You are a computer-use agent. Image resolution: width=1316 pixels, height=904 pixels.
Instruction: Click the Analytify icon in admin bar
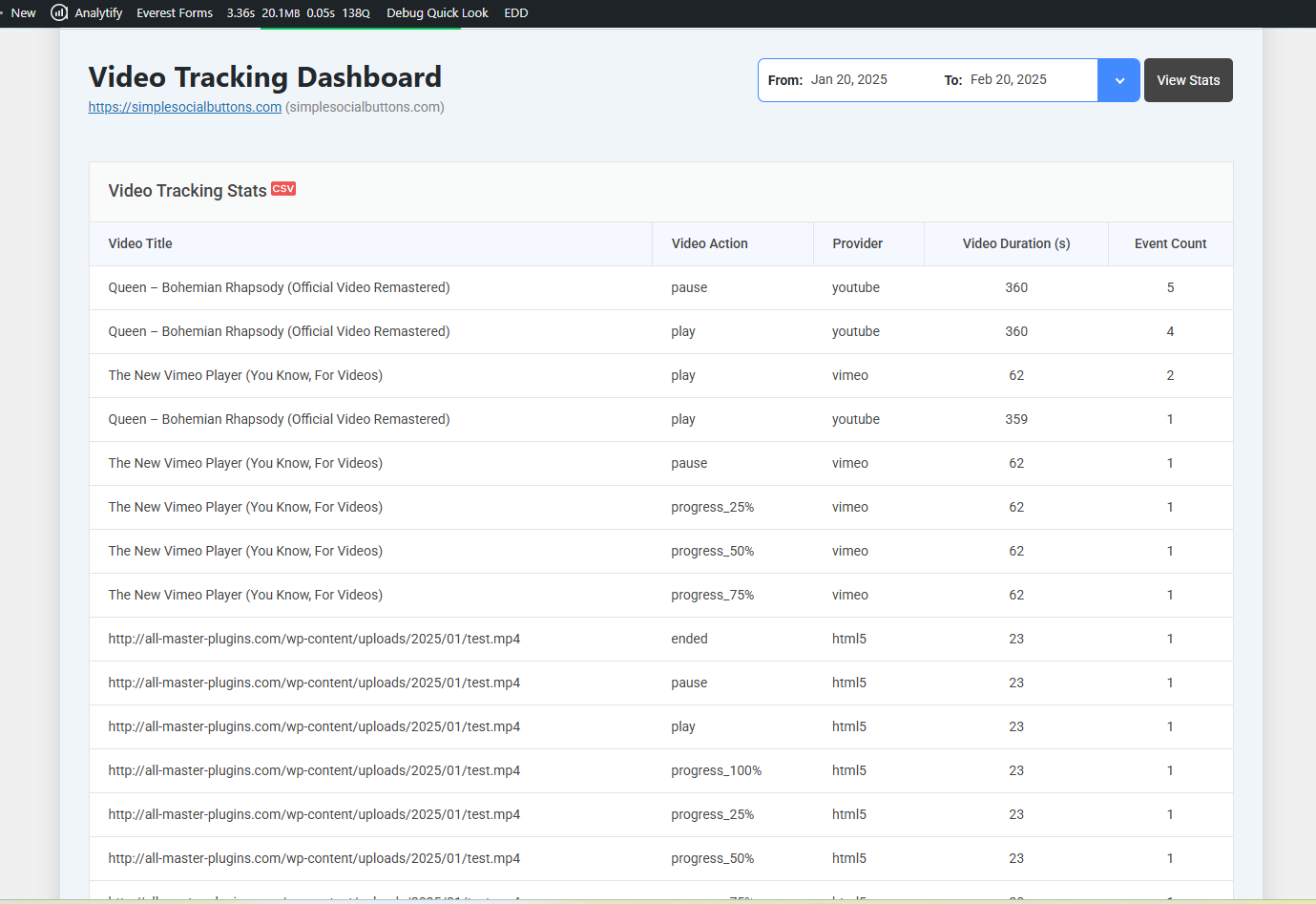tap(59, 13)
